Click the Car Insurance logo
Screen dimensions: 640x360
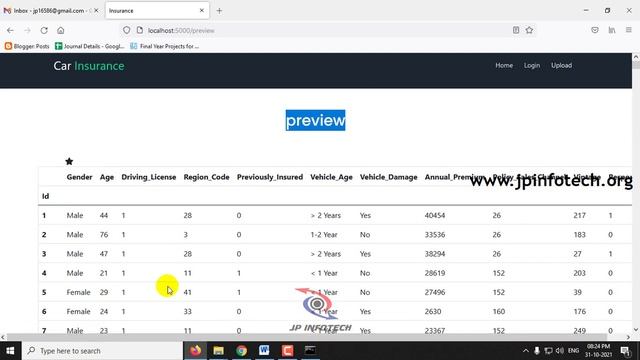89,66
